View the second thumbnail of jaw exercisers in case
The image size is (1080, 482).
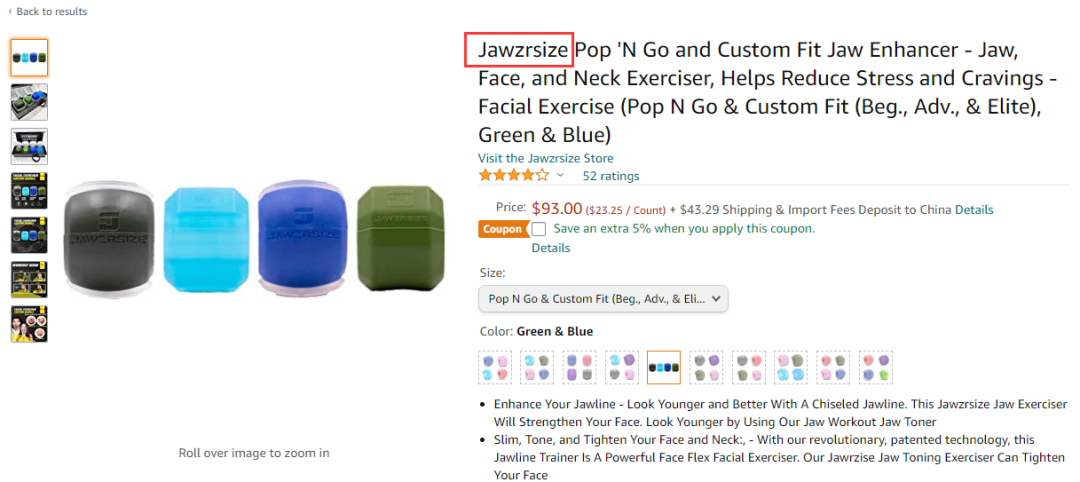click(29, 102)
